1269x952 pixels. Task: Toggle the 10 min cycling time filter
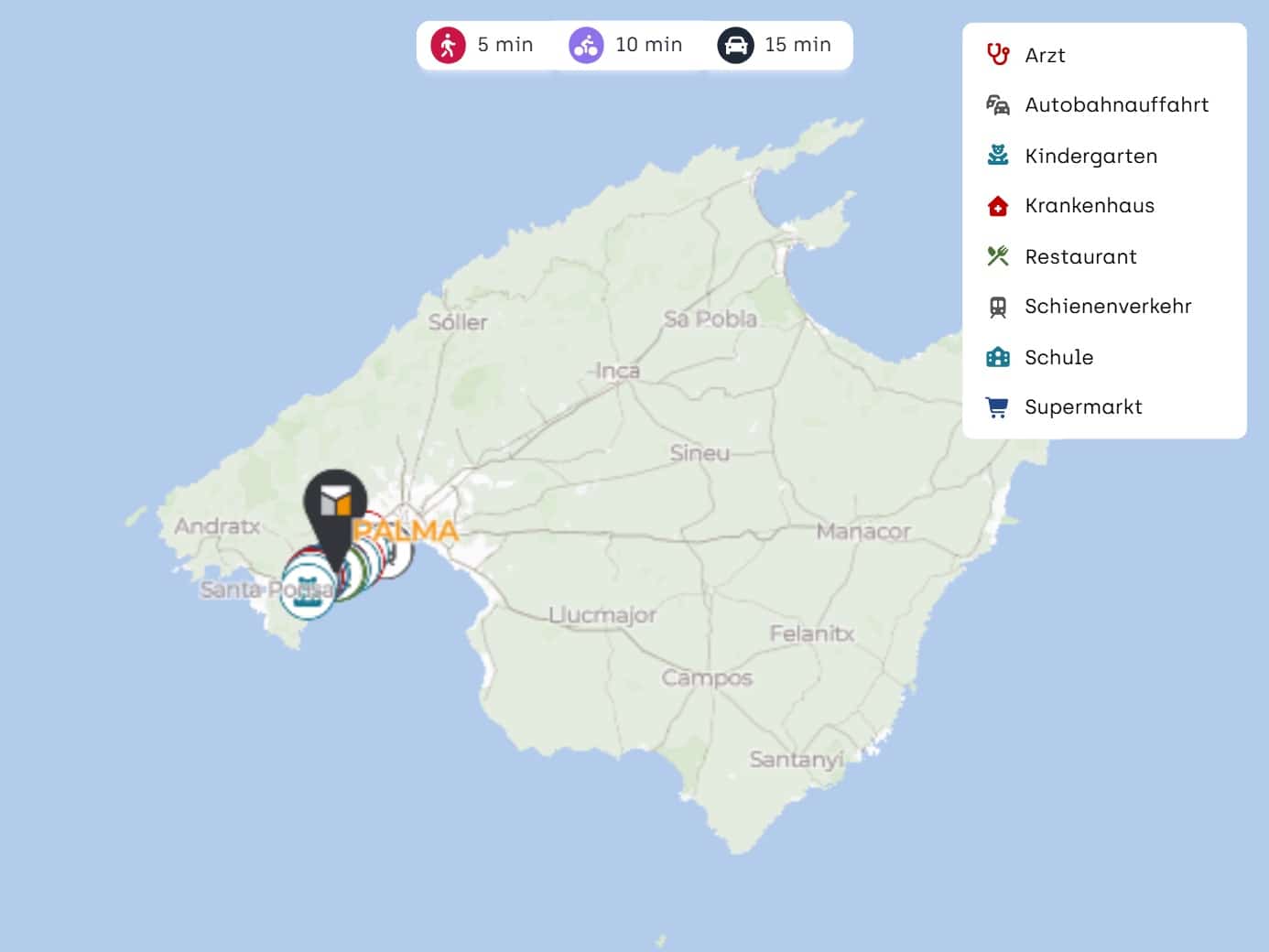click(x=626, y=45)
